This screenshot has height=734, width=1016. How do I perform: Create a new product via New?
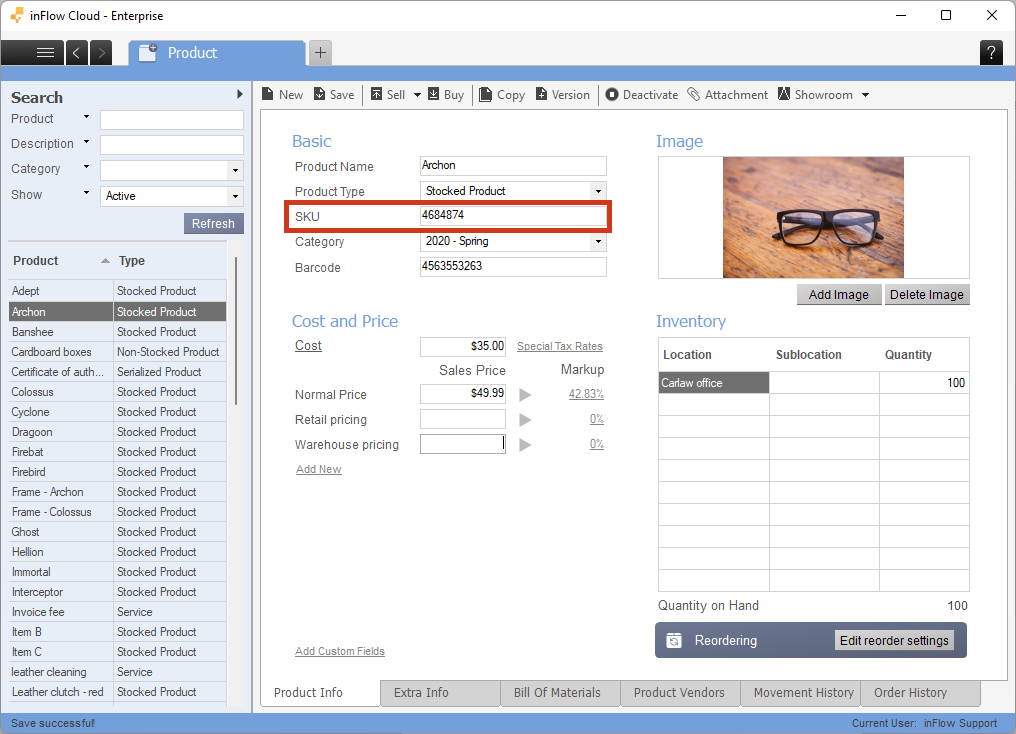(282, 95)
